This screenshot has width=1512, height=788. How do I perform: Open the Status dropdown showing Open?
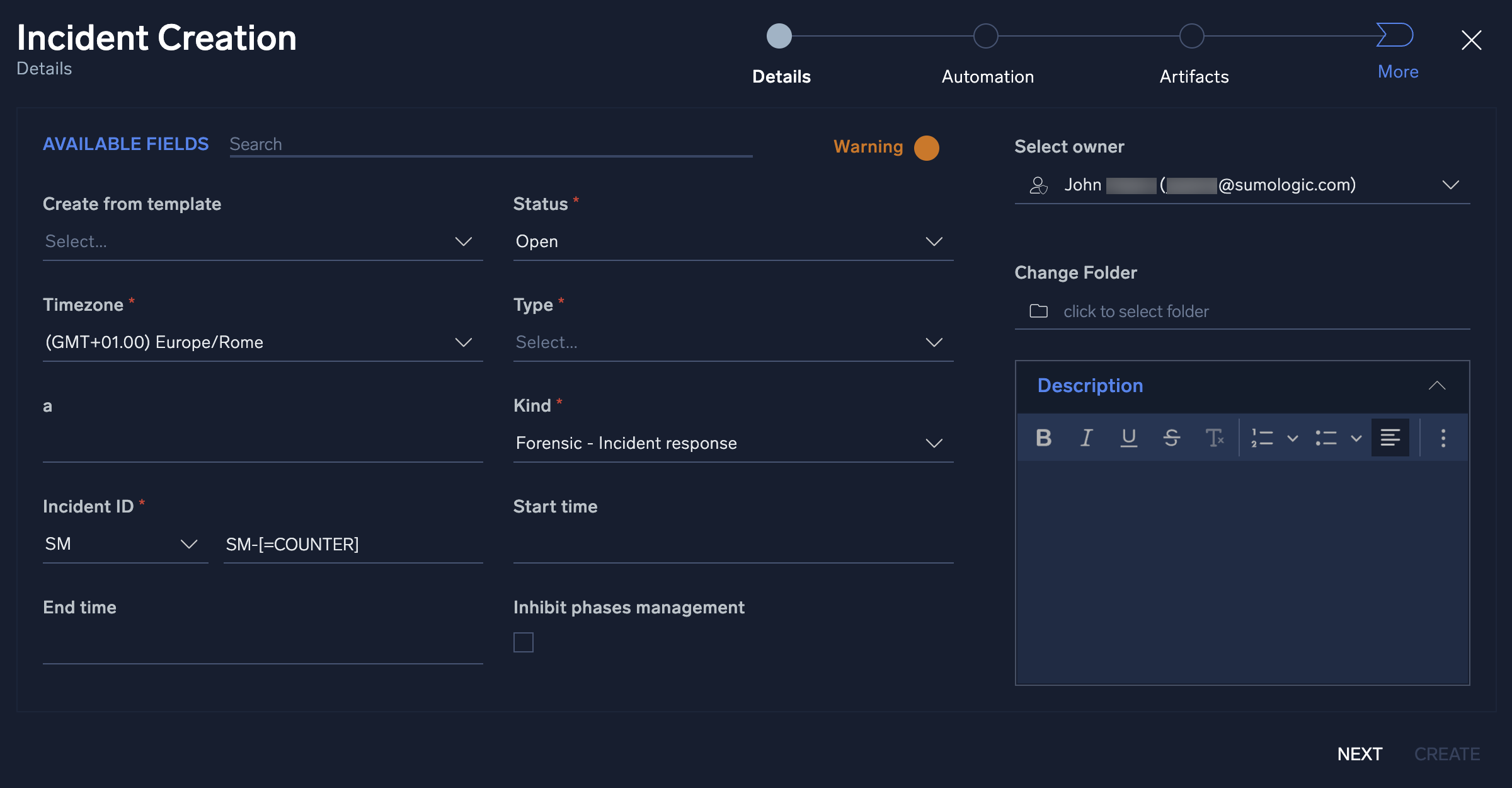(934, 241)
